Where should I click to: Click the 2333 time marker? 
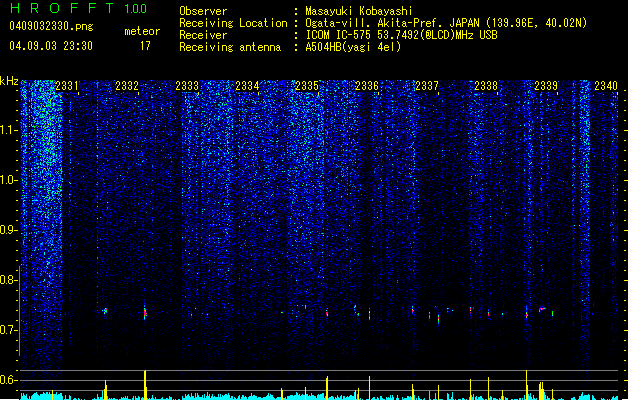[x=187, y=86]
